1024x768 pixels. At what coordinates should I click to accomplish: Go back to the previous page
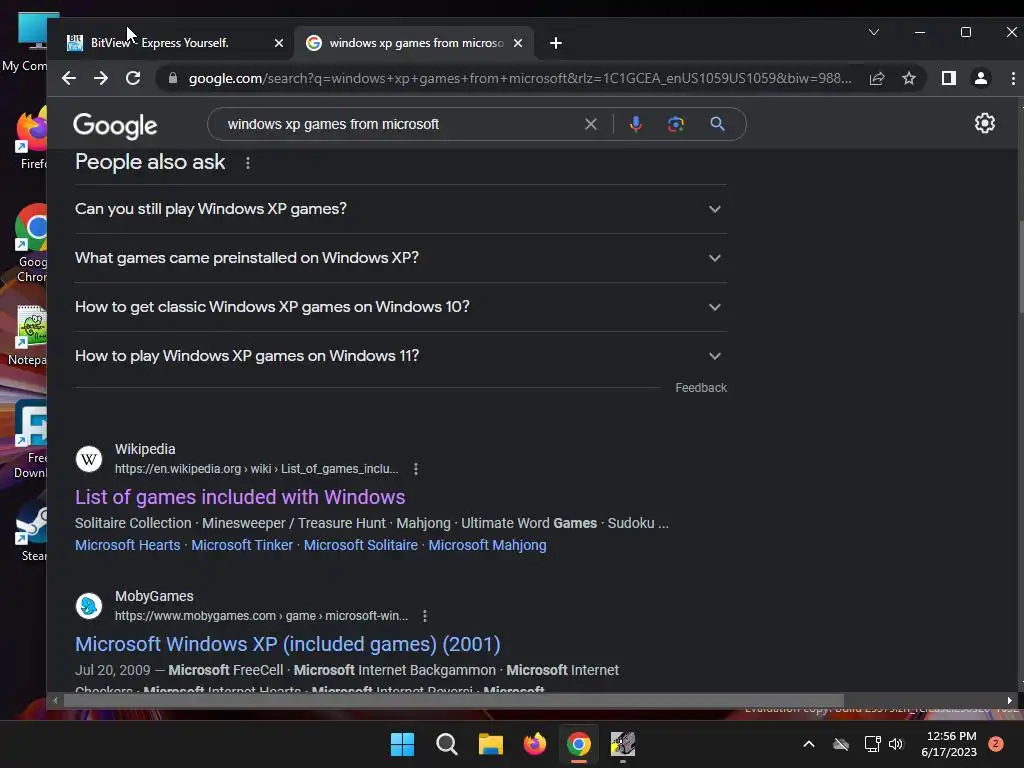click(69, 78)
